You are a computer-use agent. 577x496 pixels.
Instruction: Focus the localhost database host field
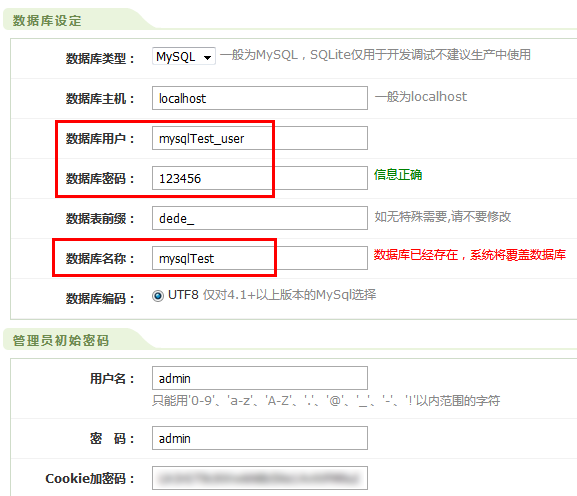click(x=260, y=98)
